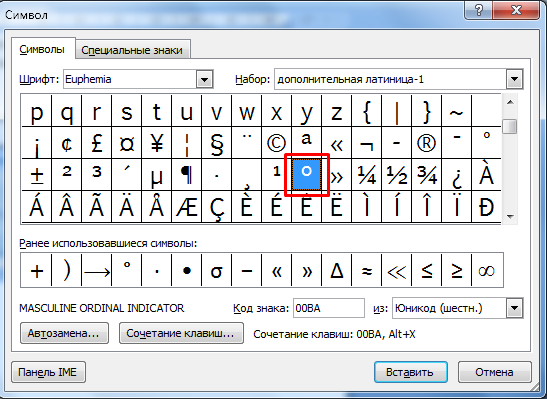The width and height of the screenshot is (547, 399).
Task: Select the less-or-equal ≤ recent symbol
Action: tap(426, 270)
